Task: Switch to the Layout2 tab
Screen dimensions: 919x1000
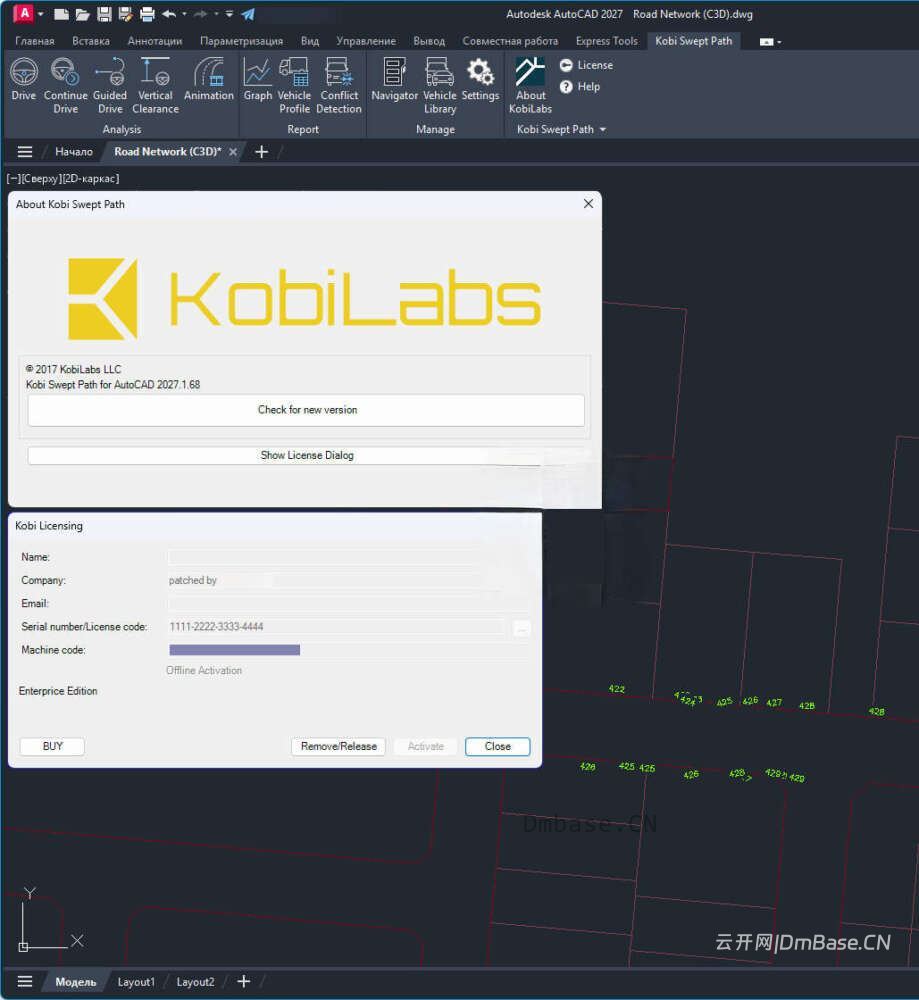Action: (x=195, y=982)
